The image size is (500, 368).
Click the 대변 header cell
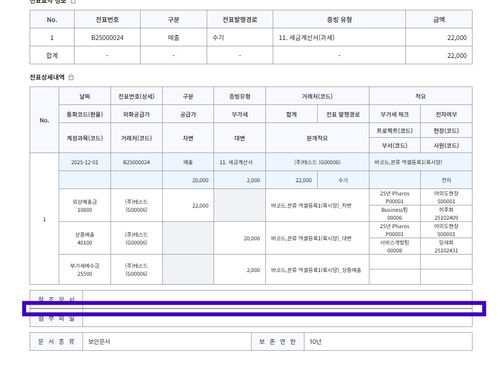pos(240,138)
